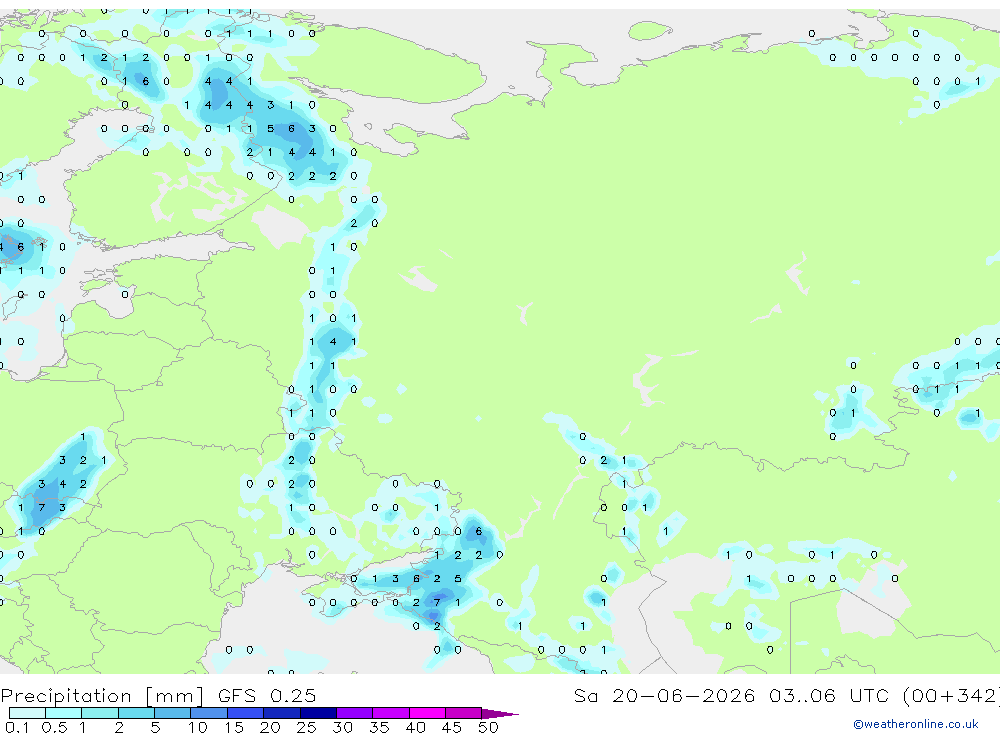Click the legend label '25'

pyautogui.click(x=306, y=727)
